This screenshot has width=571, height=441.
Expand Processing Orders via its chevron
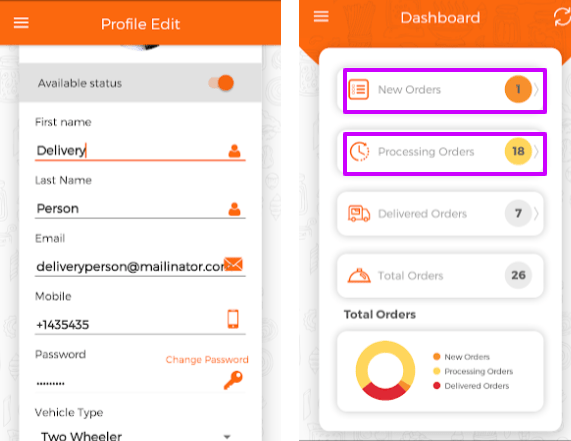[536, 151]
